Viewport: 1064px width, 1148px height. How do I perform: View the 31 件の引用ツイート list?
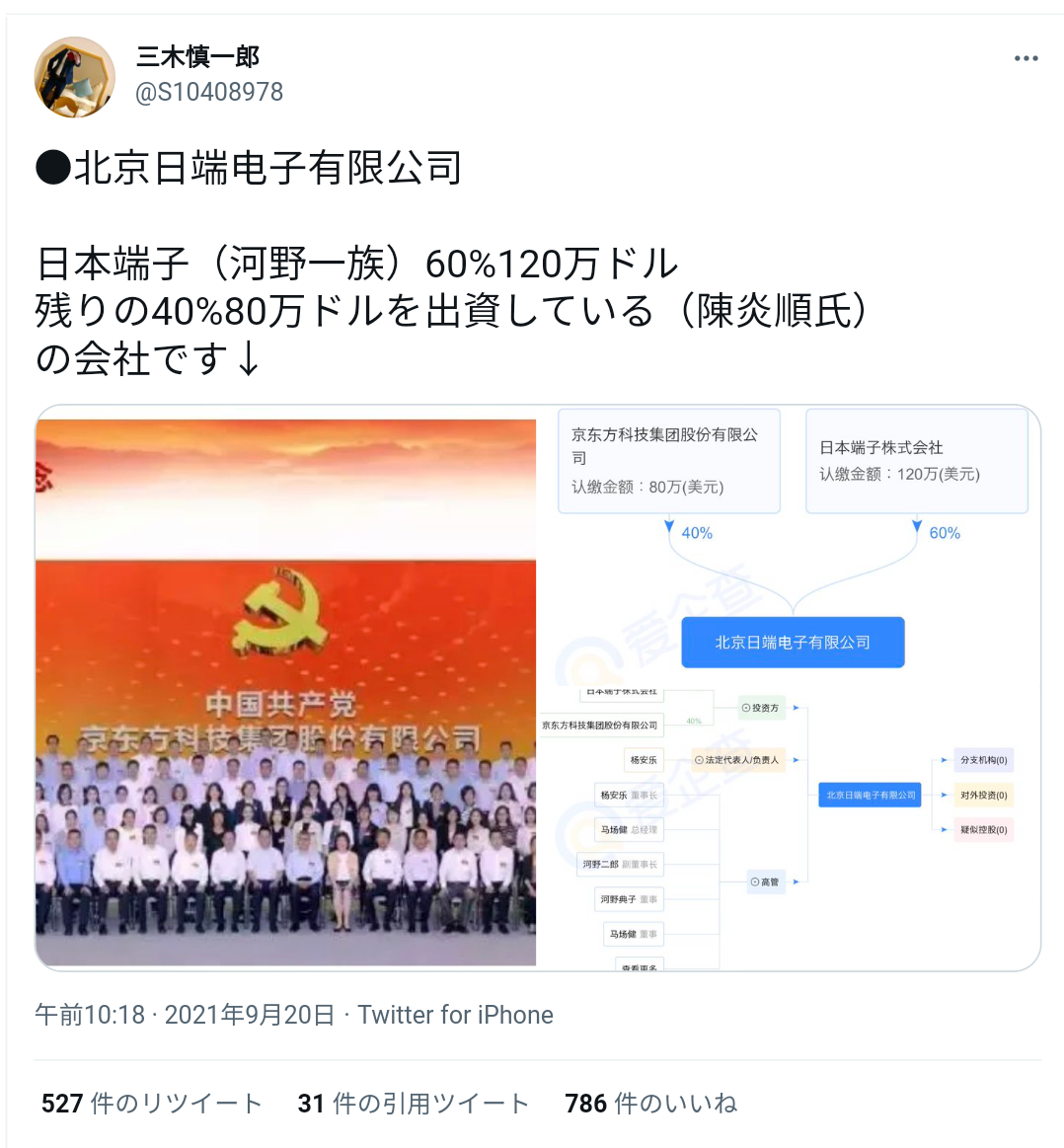click(x=413, y=1104)
